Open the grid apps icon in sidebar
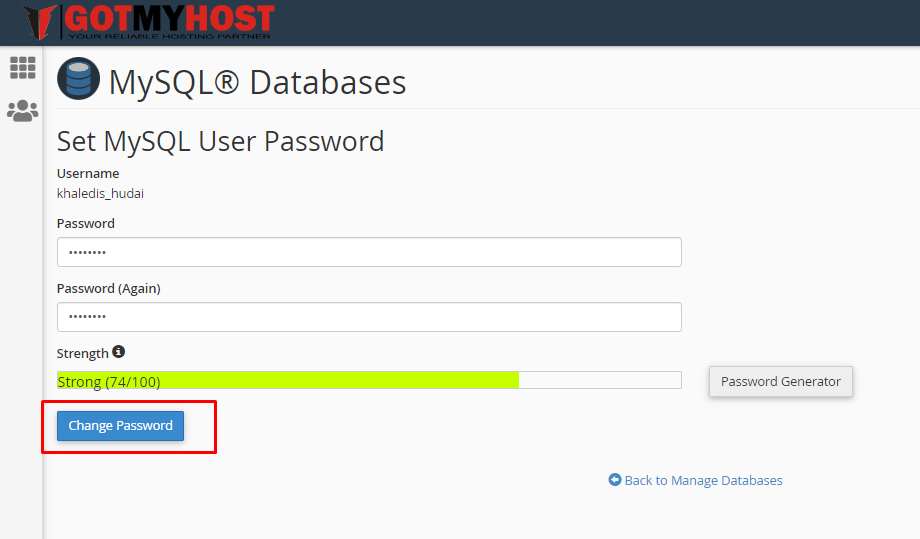This screenshot has width=920, height=539. tap(22, 68)
